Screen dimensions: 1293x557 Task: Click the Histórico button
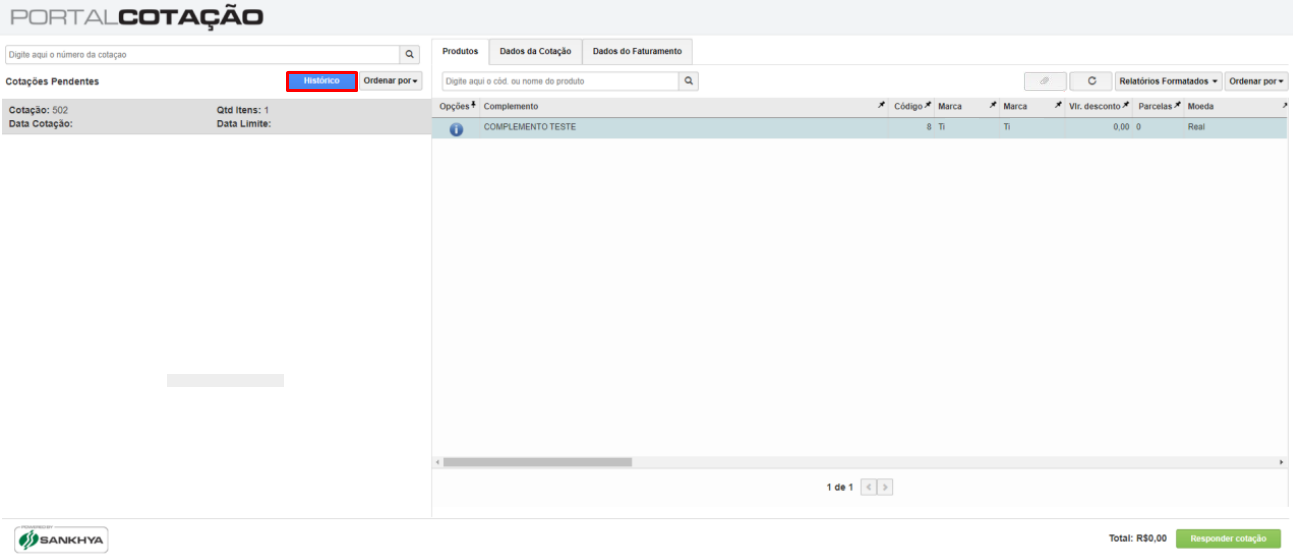point(322,81)
